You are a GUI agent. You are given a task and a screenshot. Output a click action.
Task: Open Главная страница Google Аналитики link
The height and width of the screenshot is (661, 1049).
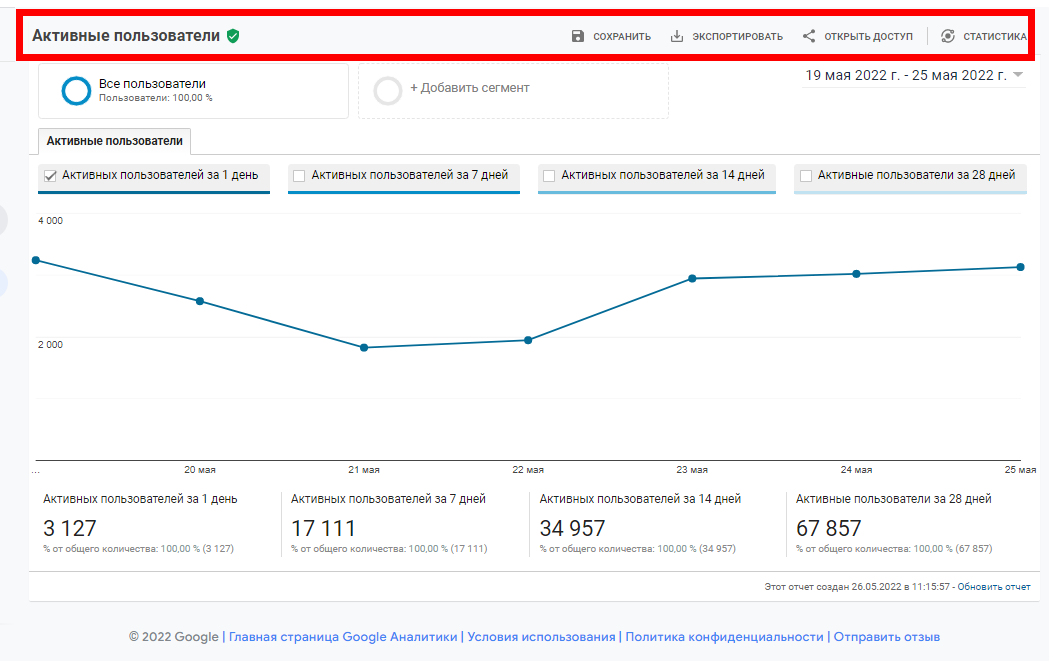point(343,637)
